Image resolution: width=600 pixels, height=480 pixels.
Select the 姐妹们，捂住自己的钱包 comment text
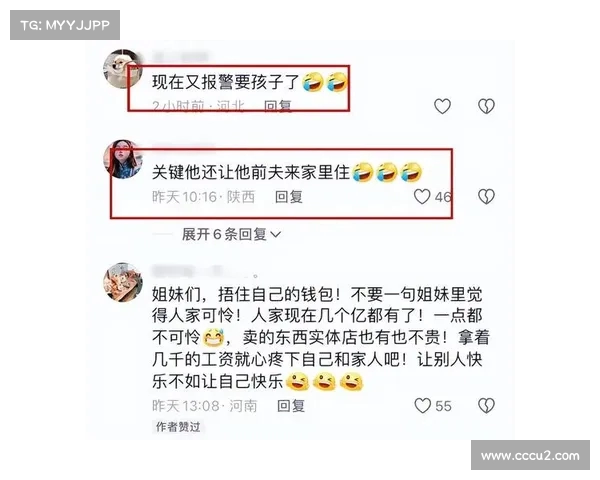pyautogui.click(x=321, y=338)
